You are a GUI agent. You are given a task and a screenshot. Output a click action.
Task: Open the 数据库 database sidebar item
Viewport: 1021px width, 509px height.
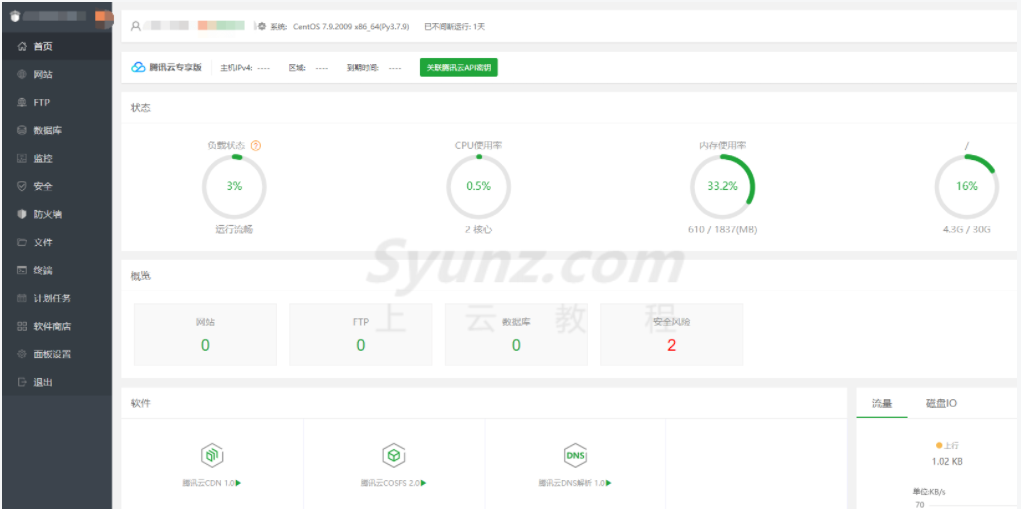[56, 130]
